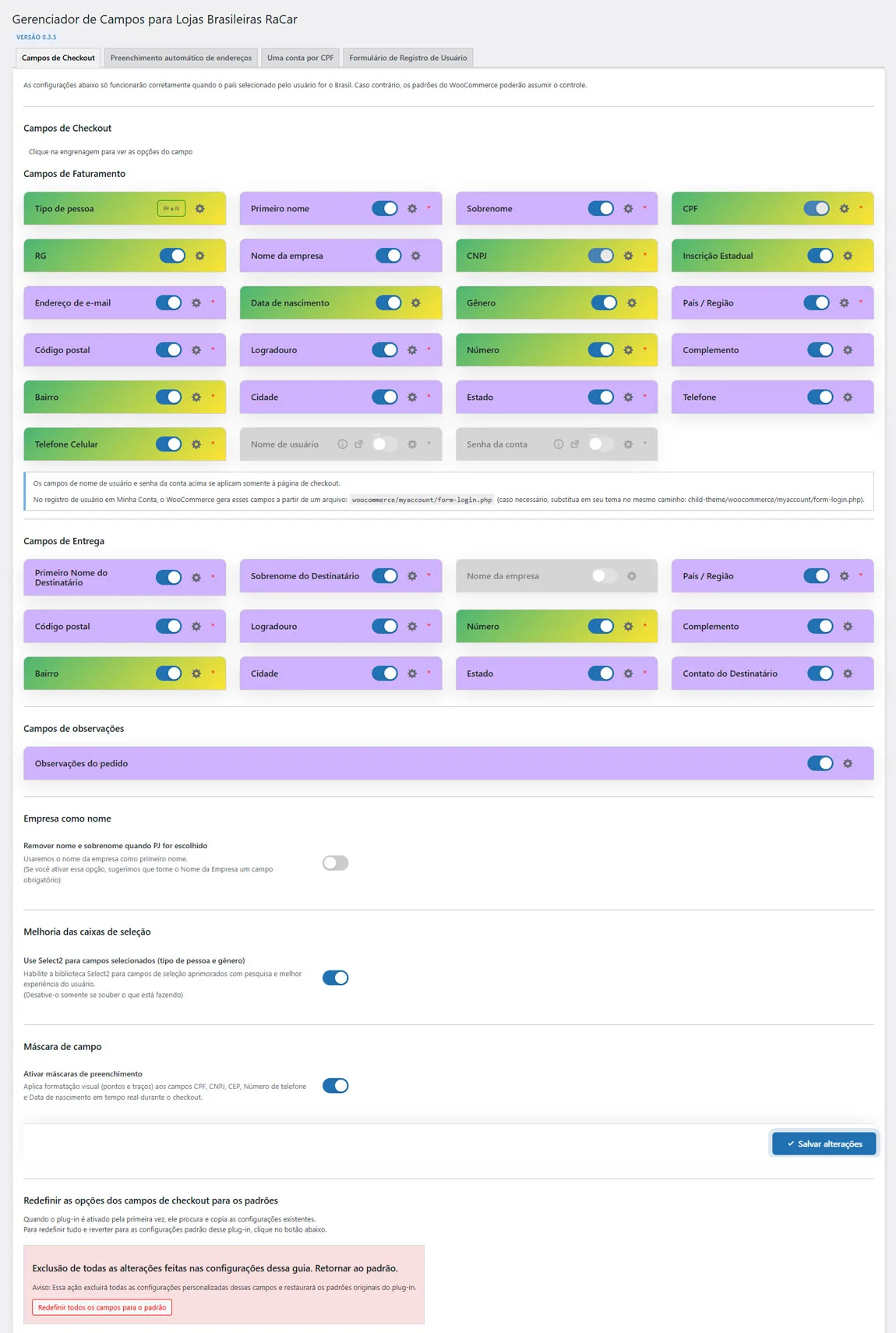Open Formulário de Registro de Usuário tab
Image resolution: width=896 pixels, height=1333 pixels.
tap(408, 58)
